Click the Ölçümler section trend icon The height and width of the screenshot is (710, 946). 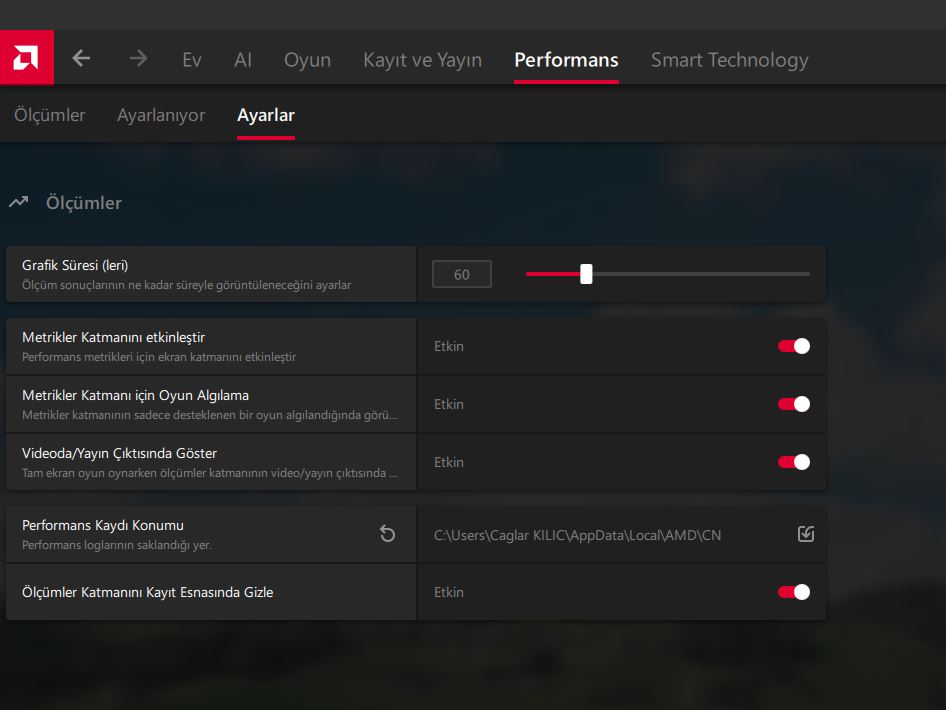point(19,202)
